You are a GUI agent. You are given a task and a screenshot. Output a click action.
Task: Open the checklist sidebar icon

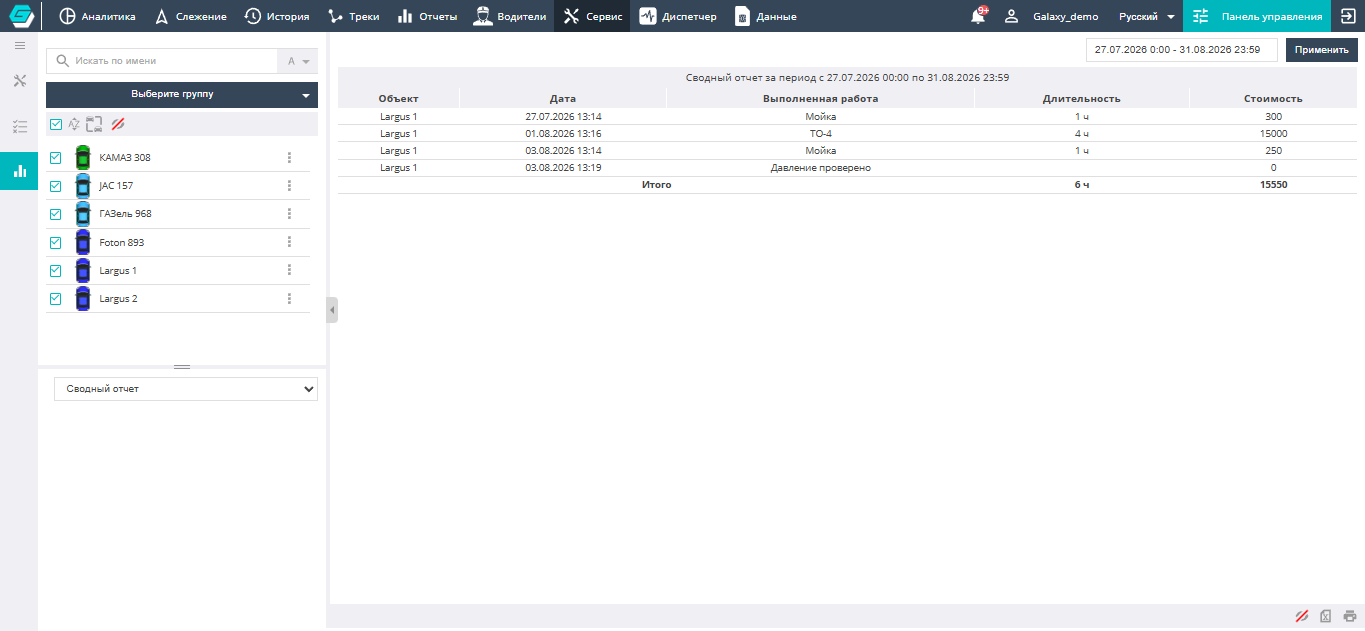tap(19, 126)
